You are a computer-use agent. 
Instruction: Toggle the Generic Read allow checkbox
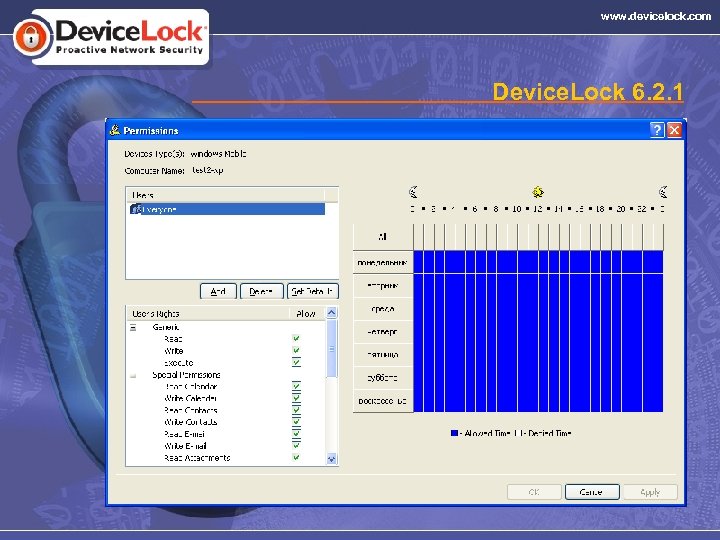(x=296, y=338)
